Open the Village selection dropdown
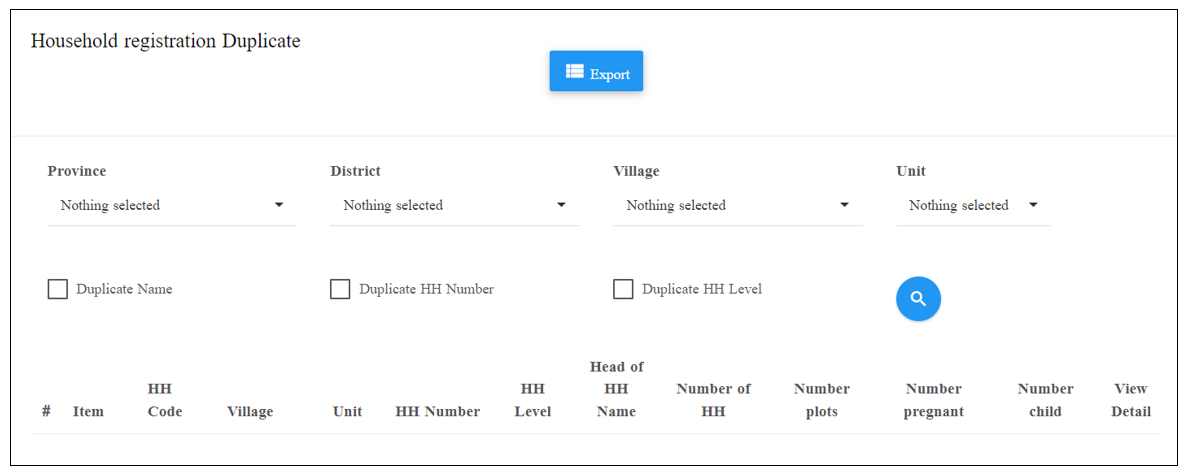 [x=738, y=205]
